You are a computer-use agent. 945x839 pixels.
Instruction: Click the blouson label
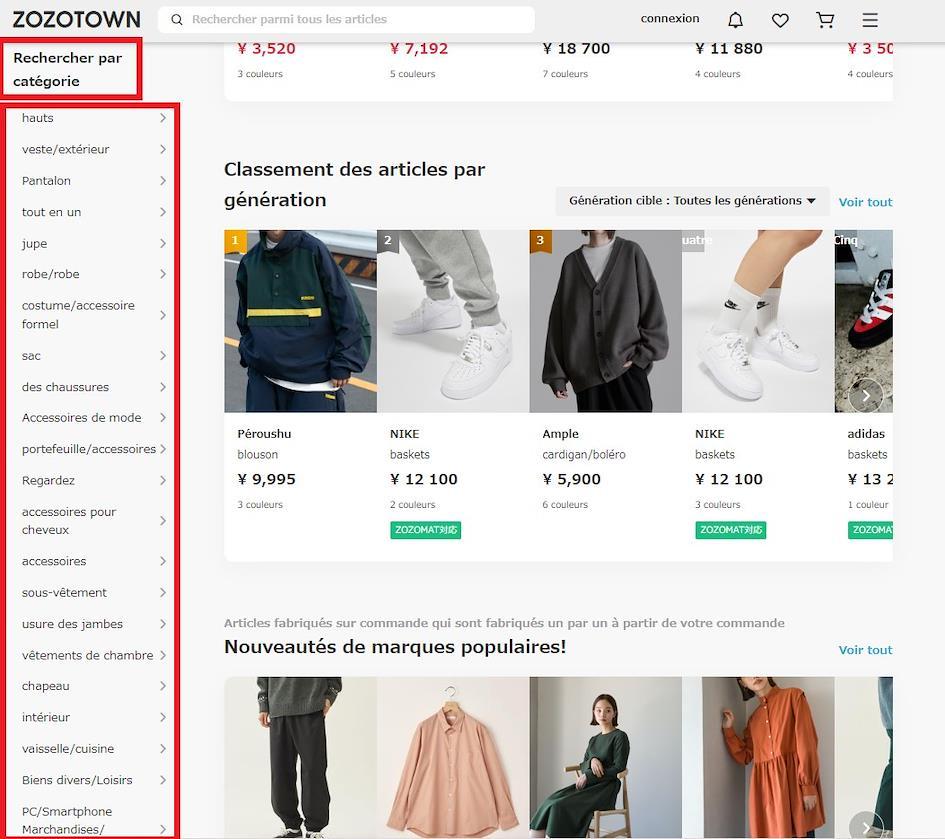tap(257, 454)
